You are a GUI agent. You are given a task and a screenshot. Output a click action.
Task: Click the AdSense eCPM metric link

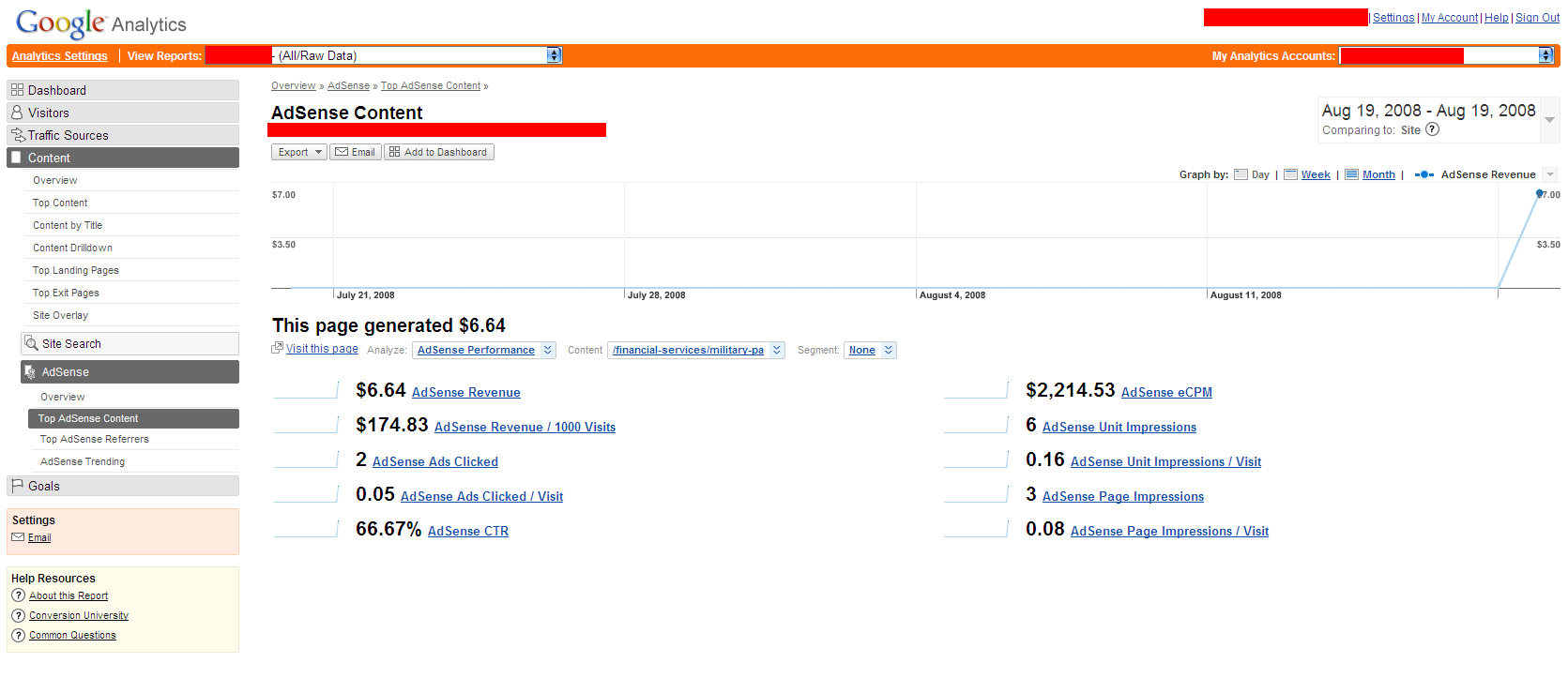coord(1166,392)
